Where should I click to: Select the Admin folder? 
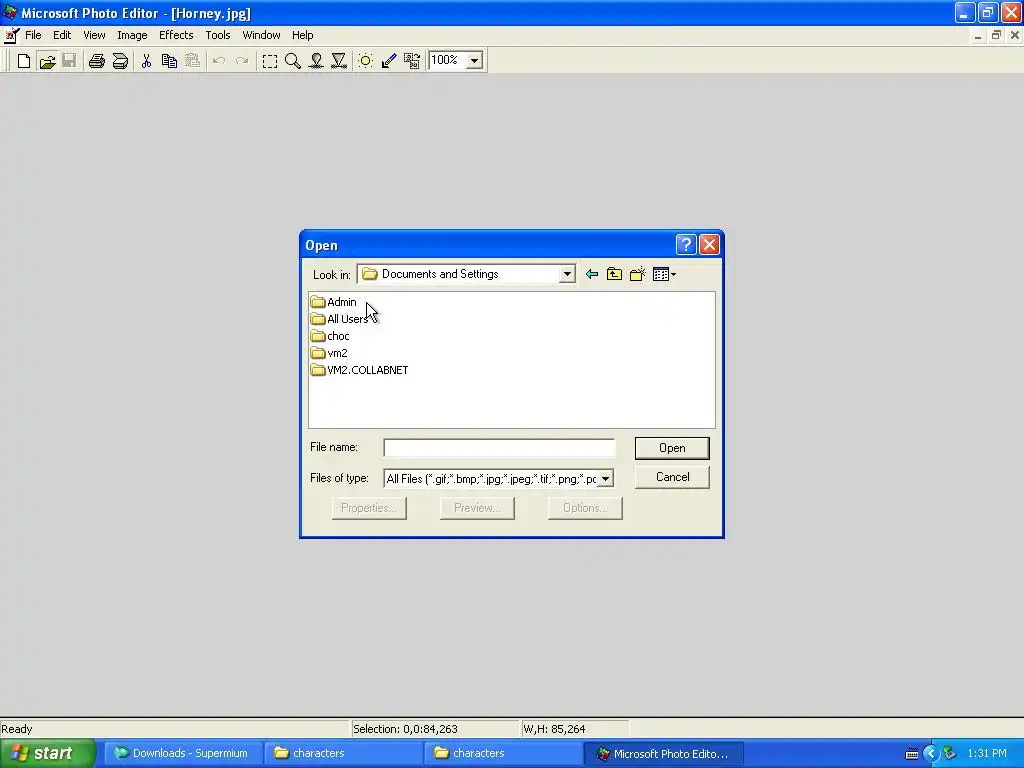point(334,302)
